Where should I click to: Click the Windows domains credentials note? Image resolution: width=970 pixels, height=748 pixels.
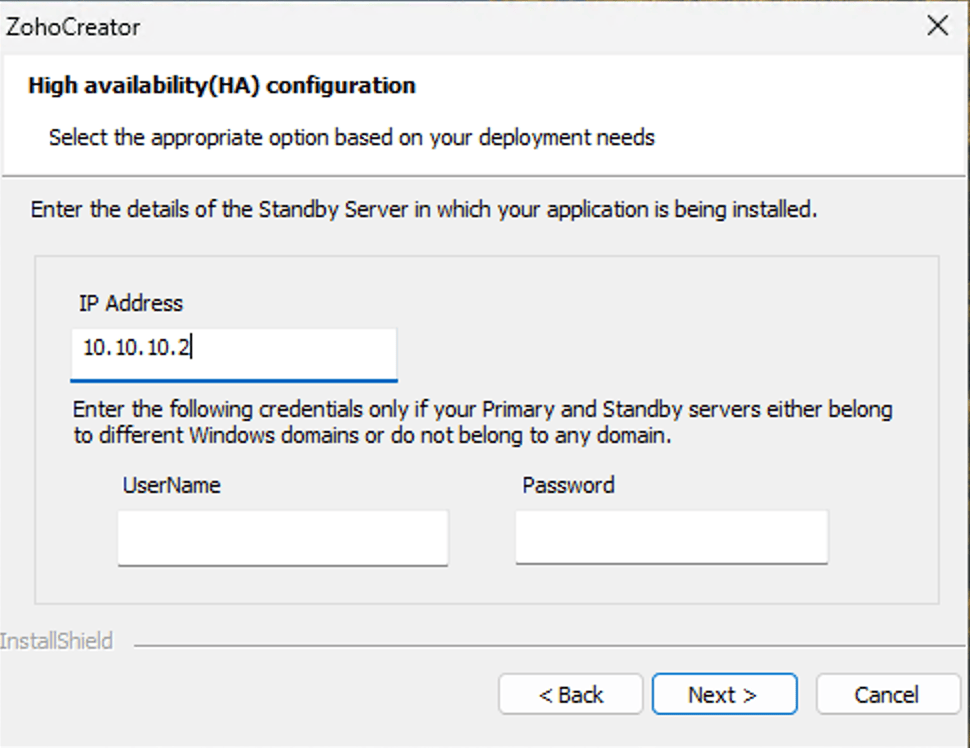tap(482, 422)
